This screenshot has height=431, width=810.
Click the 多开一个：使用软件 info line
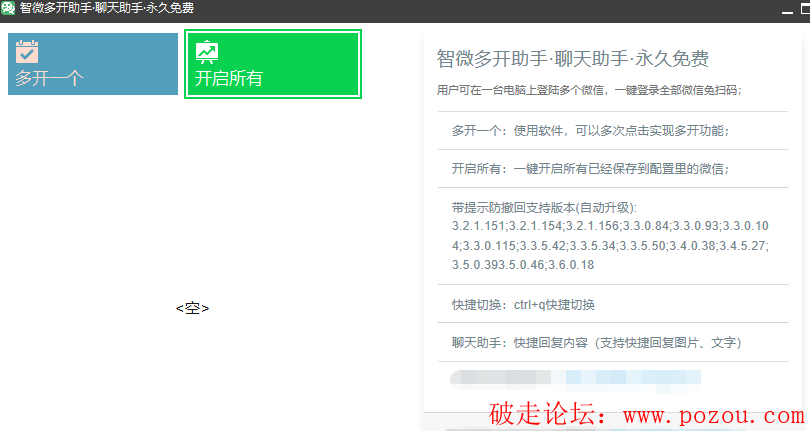click(x=590, y=131)
